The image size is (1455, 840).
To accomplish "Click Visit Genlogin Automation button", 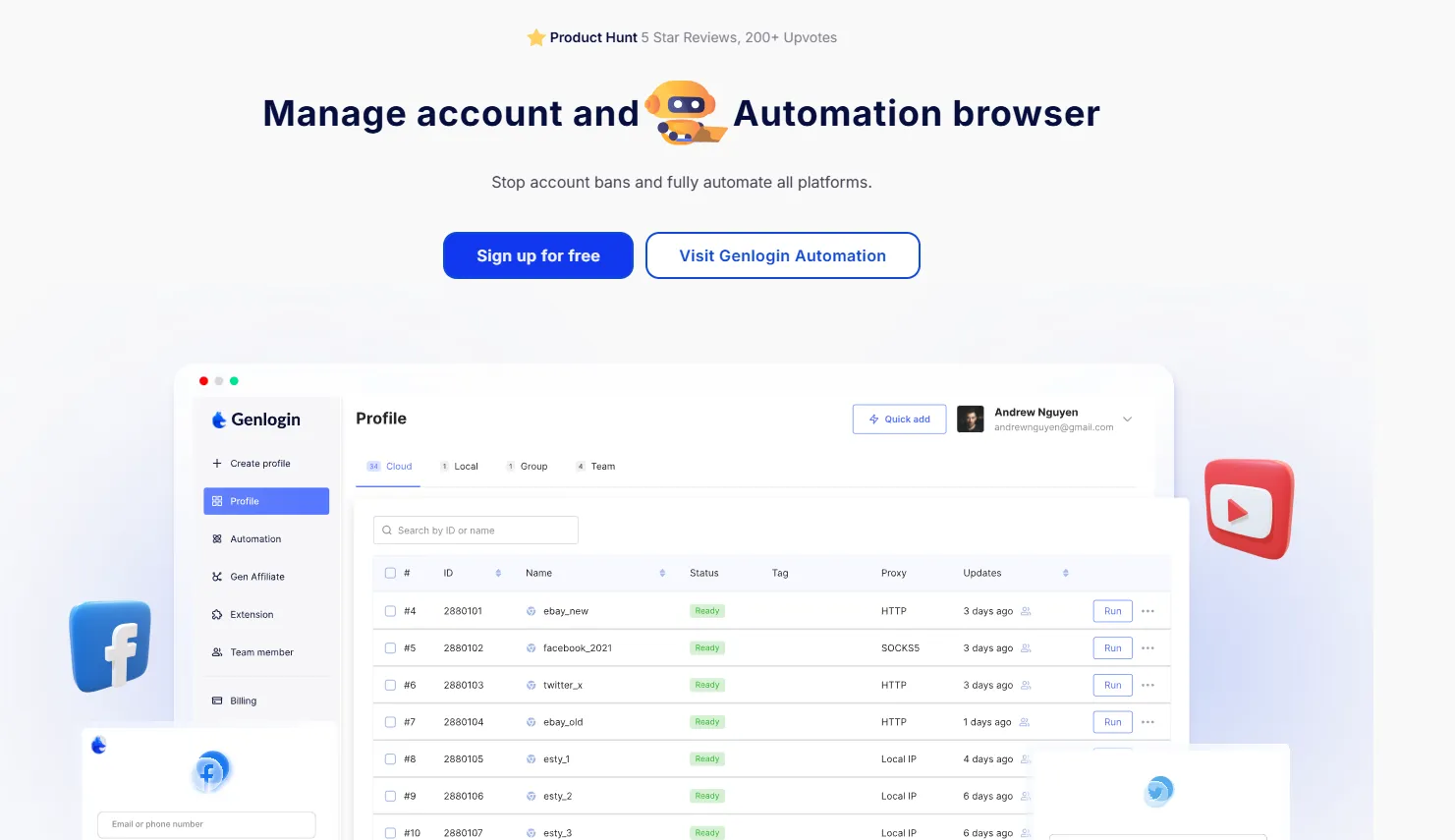I will (x=782, y=255).
